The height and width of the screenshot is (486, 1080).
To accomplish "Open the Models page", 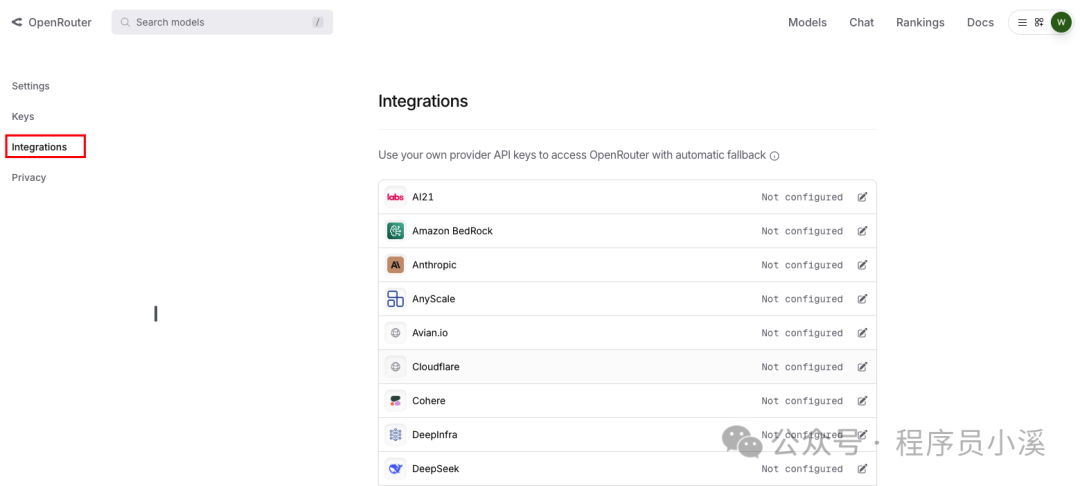I will click(807, 22).
